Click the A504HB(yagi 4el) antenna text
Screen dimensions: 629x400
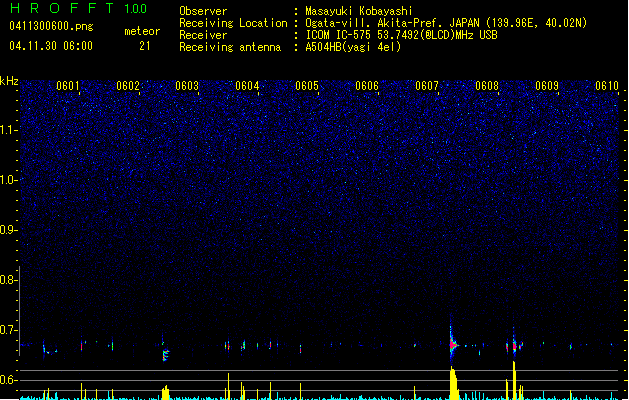click(353, 47)
